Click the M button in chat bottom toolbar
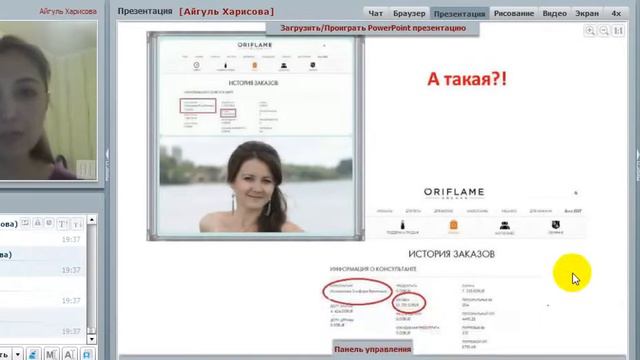 tap(51, 354)
